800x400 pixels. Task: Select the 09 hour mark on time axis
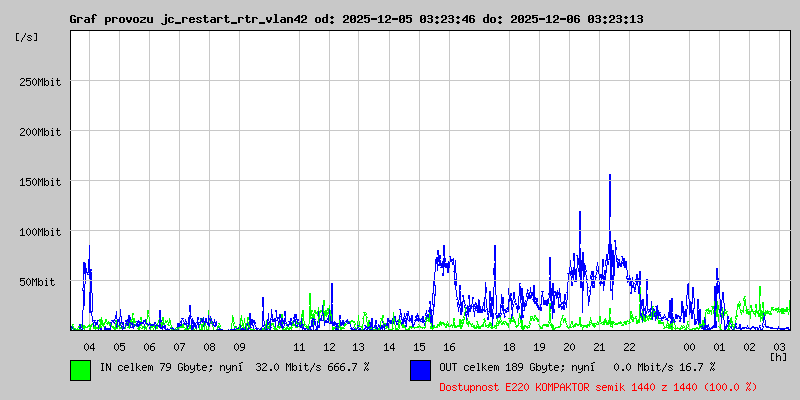tap(239, 347)
